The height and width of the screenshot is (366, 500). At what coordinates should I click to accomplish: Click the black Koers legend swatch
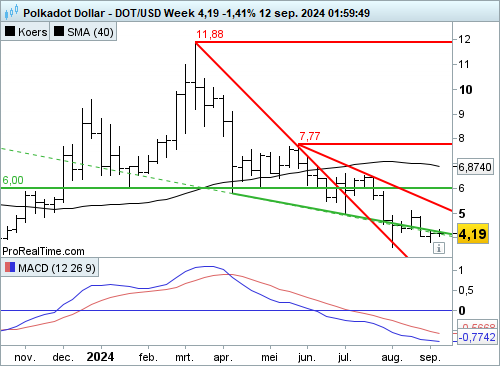click(x=10, y=32)
